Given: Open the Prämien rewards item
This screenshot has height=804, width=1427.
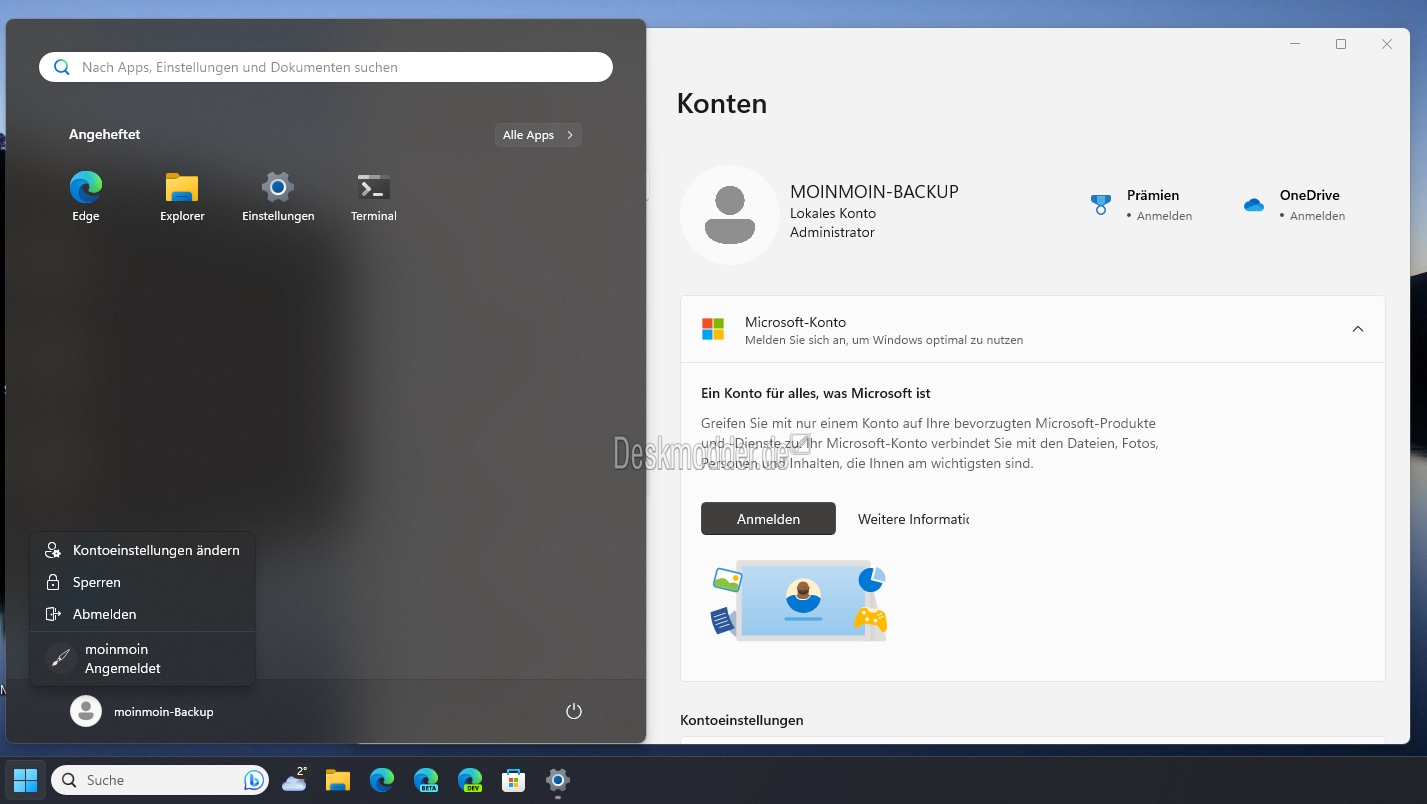Looking at the screenshot, I should coord(1142,205).
